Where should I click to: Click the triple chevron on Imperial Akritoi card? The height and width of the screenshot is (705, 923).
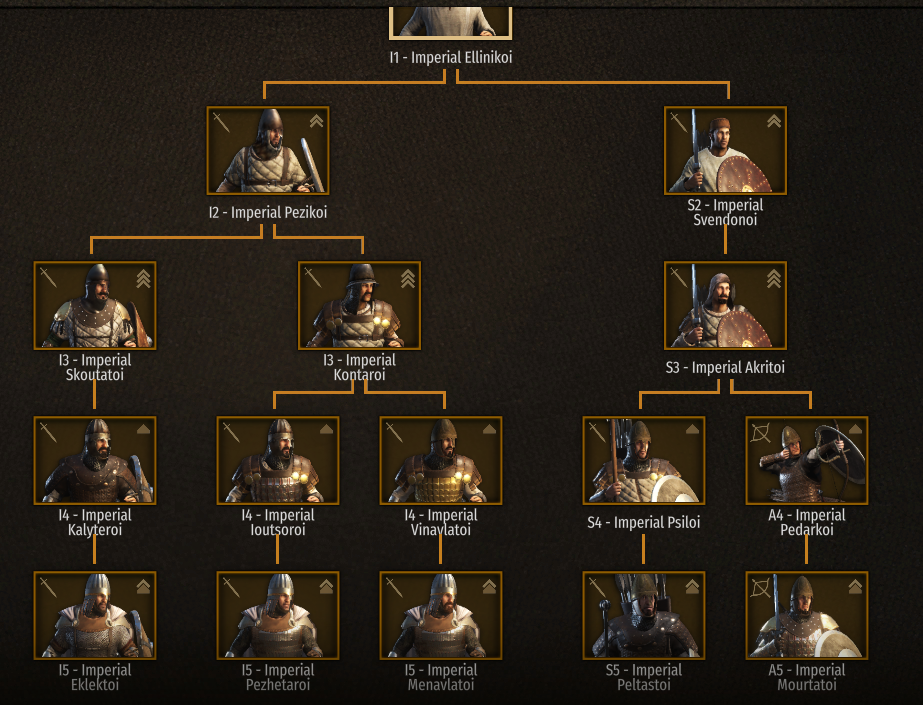[773, 278]
